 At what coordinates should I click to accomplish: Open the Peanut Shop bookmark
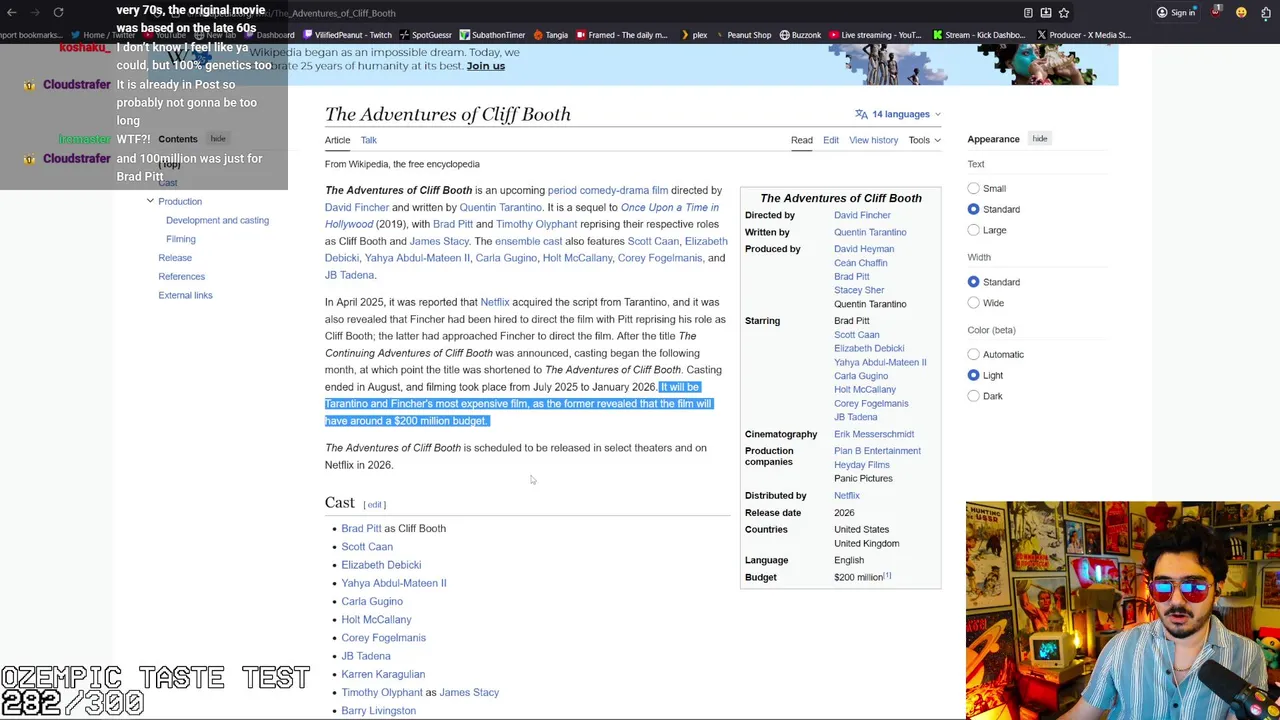coord(743,35)
